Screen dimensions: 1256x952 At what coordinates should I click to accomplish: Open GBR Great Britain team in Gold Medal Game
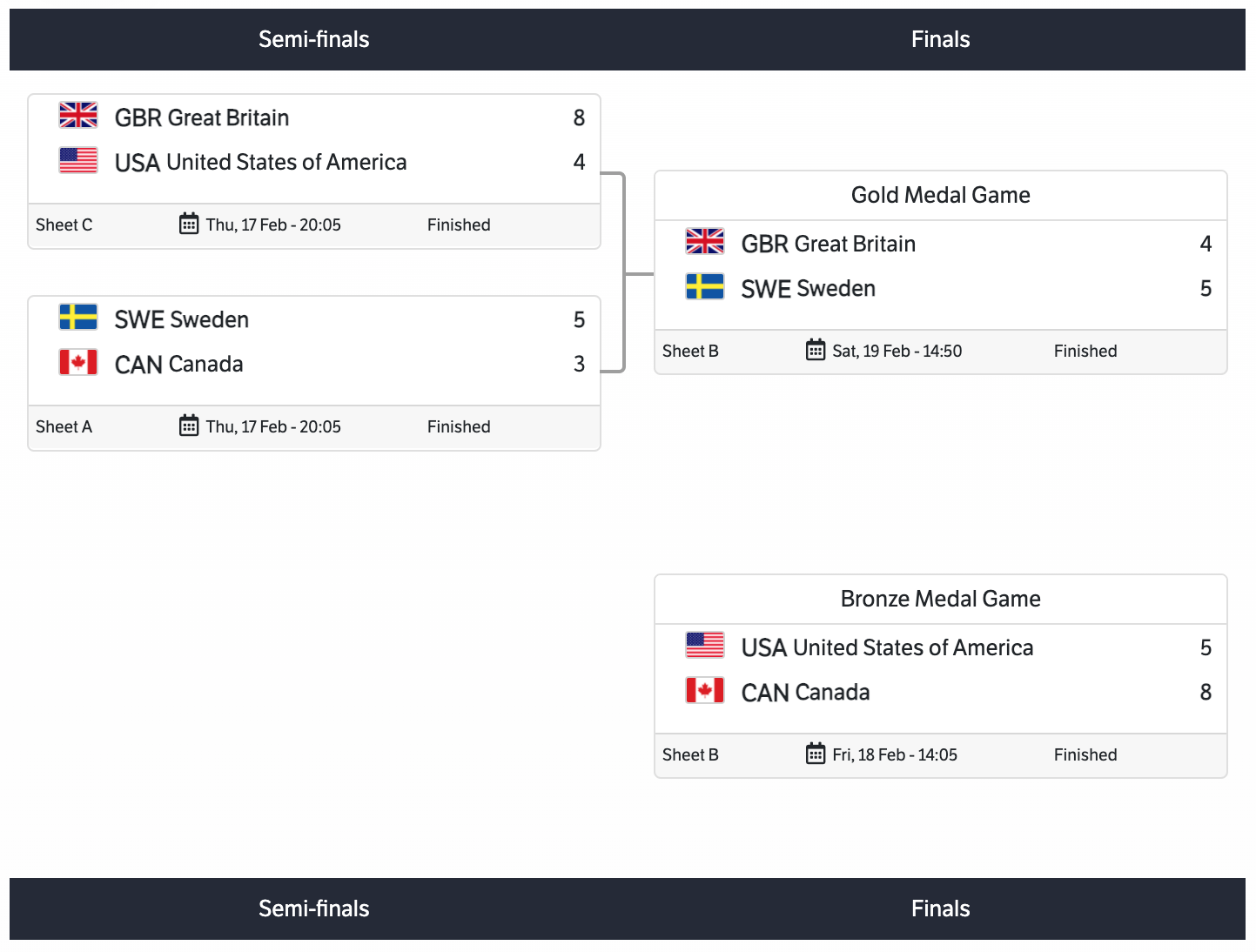(828, 244)
